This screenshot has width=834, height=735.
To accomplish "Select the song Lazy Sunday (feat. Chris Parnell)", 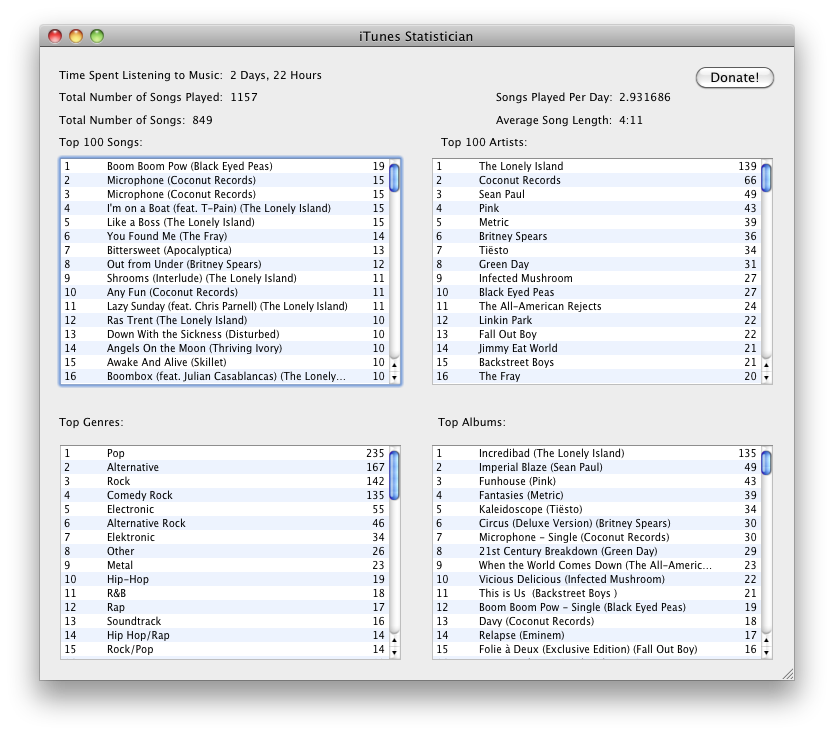I will (x=225, y=306).
